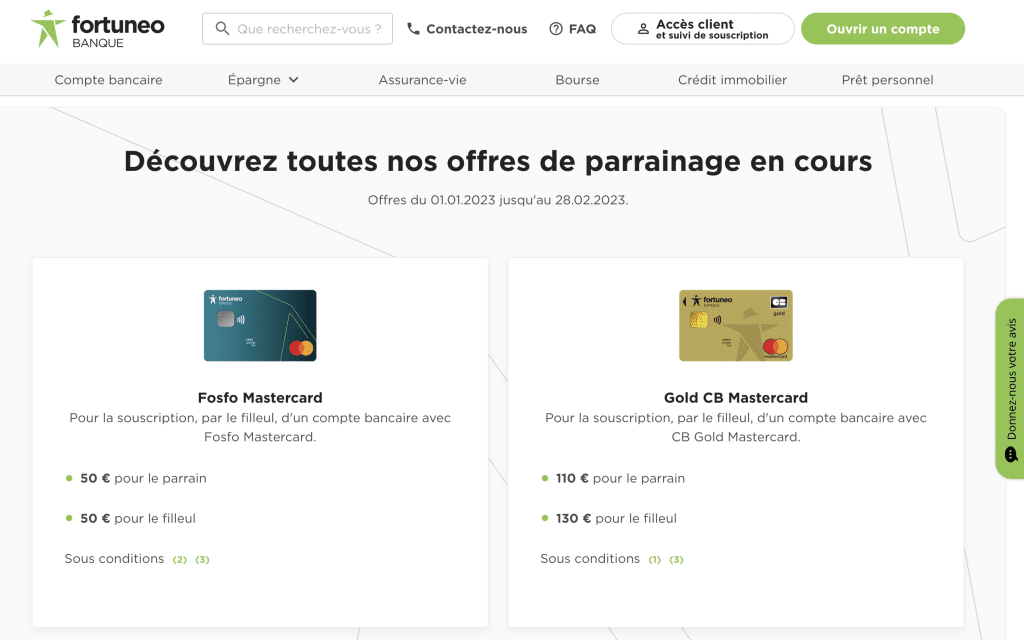Click the offer dates text 01.01.2023
Screen dimensions: 1024x640
pos(462,200)
